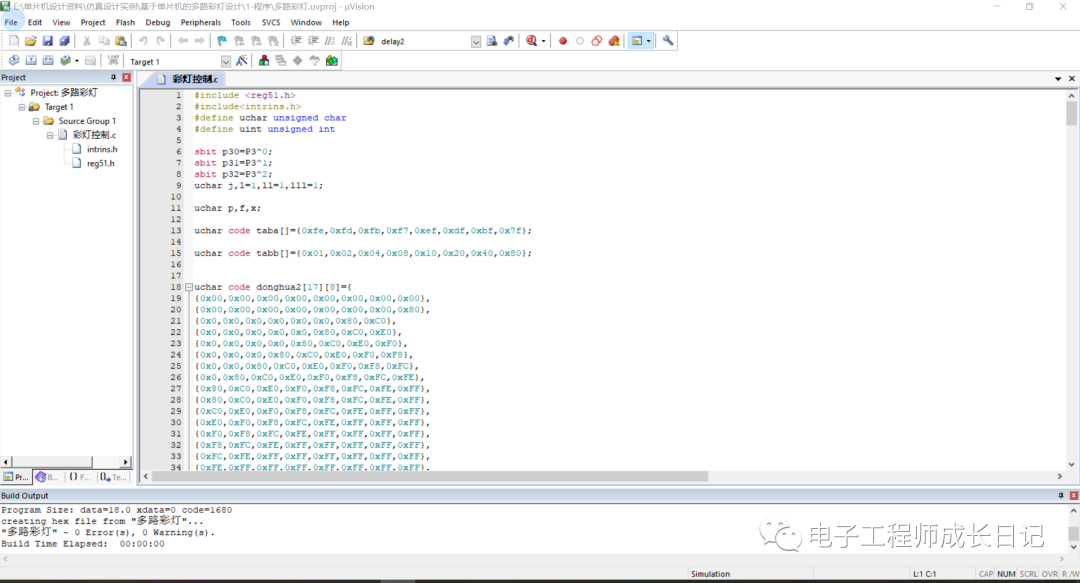Image resolution: width=1080 pixels, height=583 pixels.
Task: Click Manage Run-Time Environment diamond icon
Action: click(298, 61)
